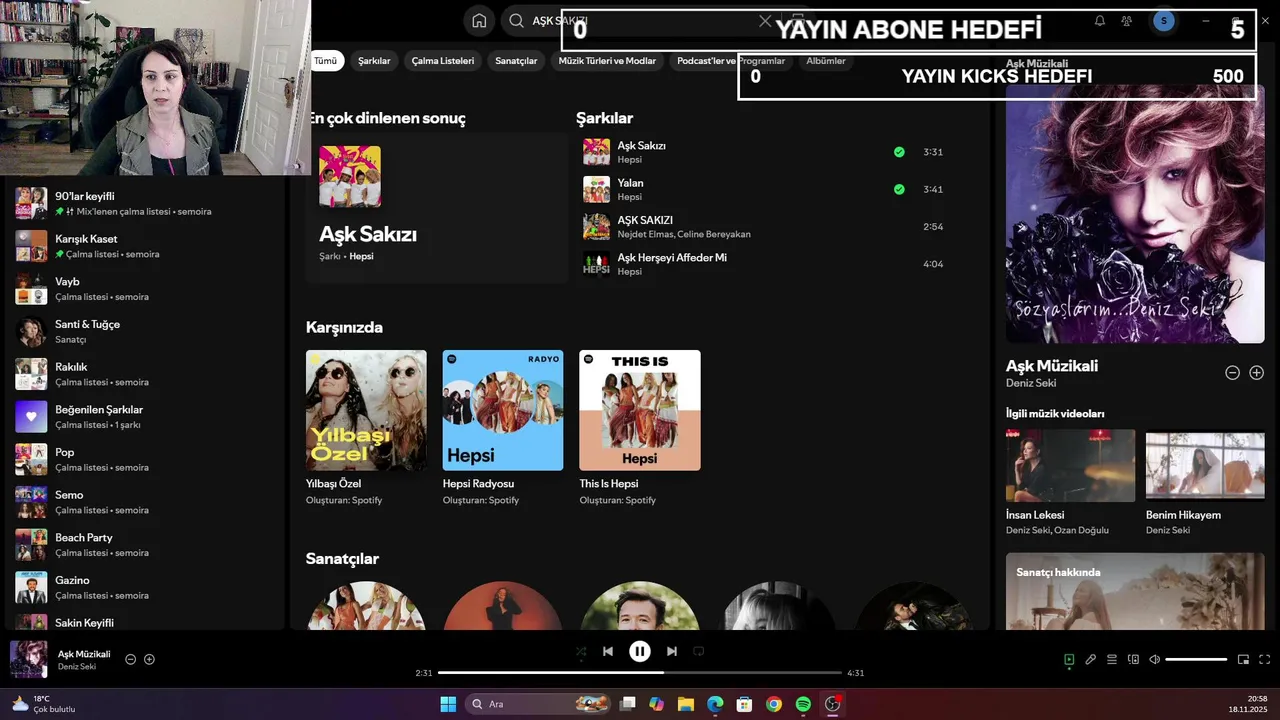This screenshot has height=720, width=1280.
Task: Open Google Chrome from the taskbar
Action: [x=774, y=704]
